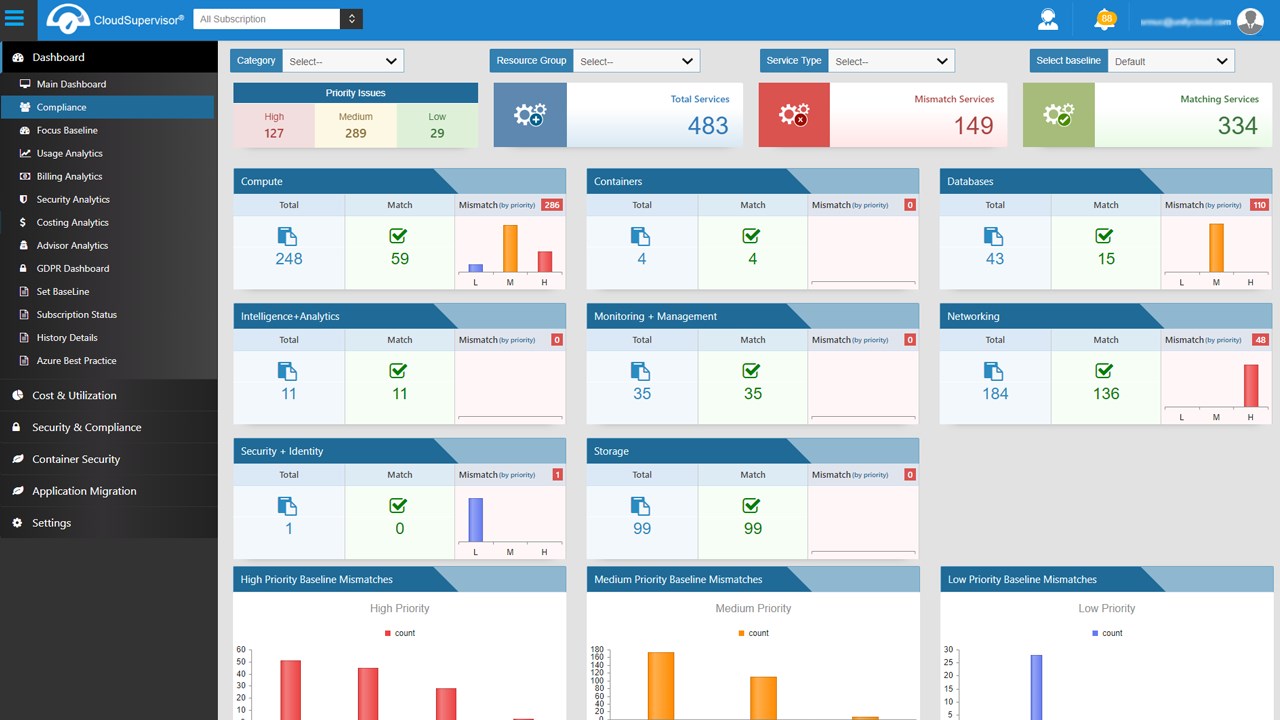Expand the Security & Compliance section
This screenshot has height=720, width=1280.
point(109,427)
